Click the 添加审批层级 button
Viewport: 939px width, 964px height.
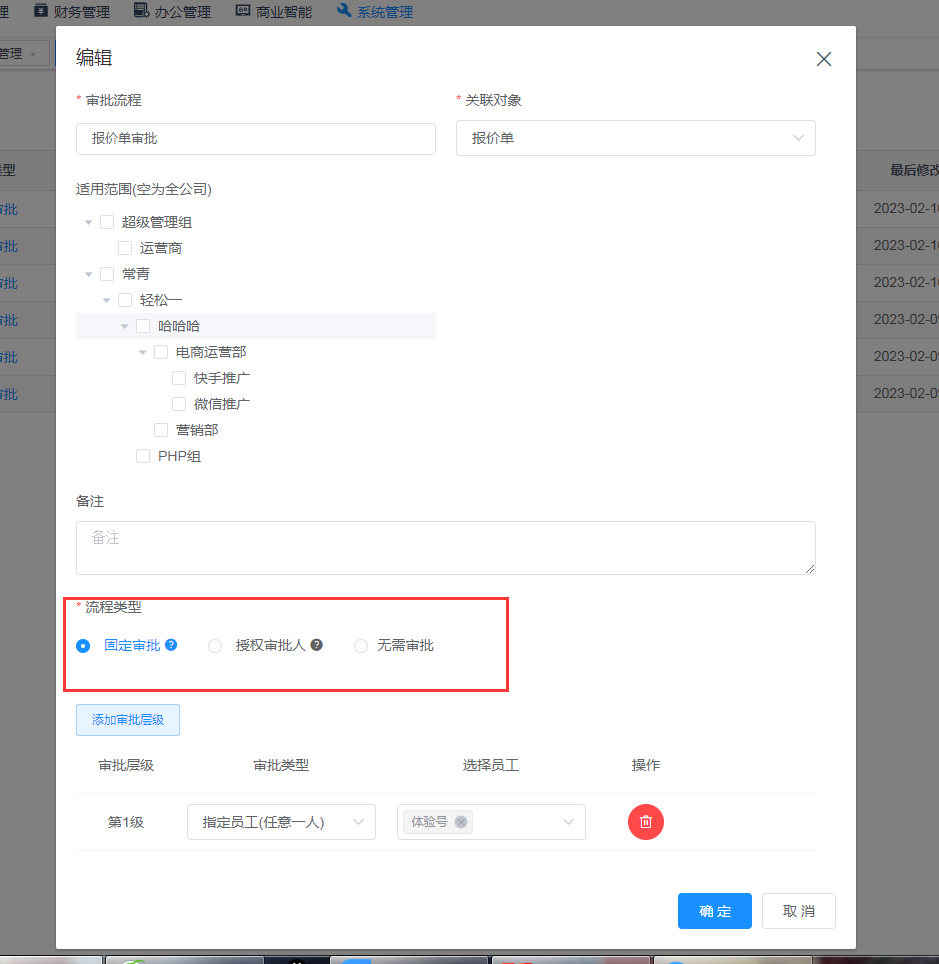click(x=128, y=720)
